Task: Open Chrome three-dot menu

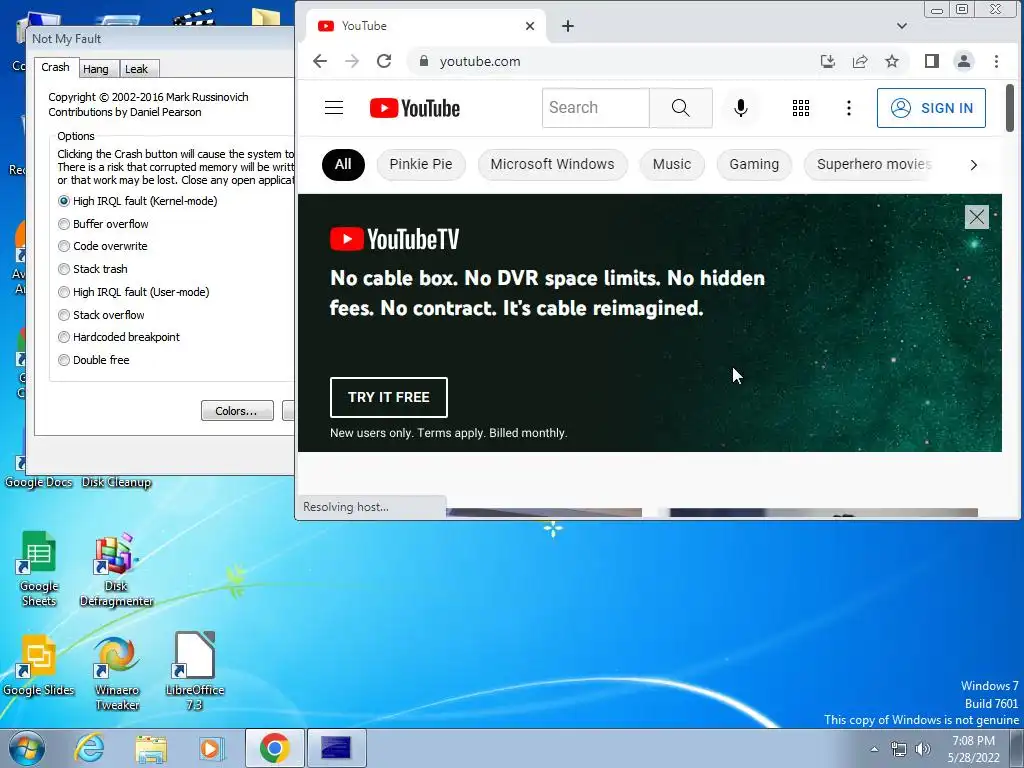Action: click(x=997, y=61)
